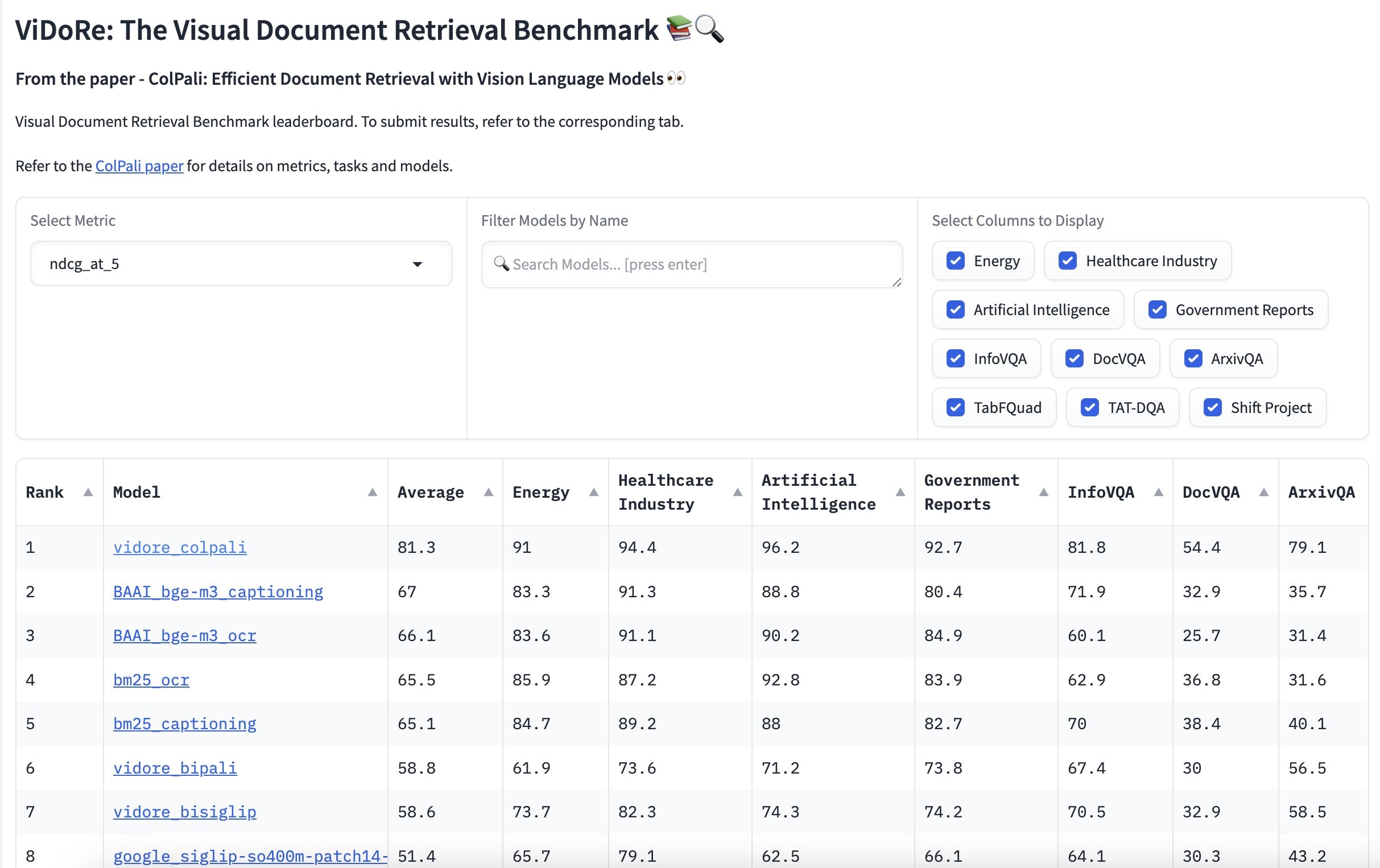Screen dimensions: 1380x868
Task: Sort table by Rank column arrow
Action: [88, 492]
